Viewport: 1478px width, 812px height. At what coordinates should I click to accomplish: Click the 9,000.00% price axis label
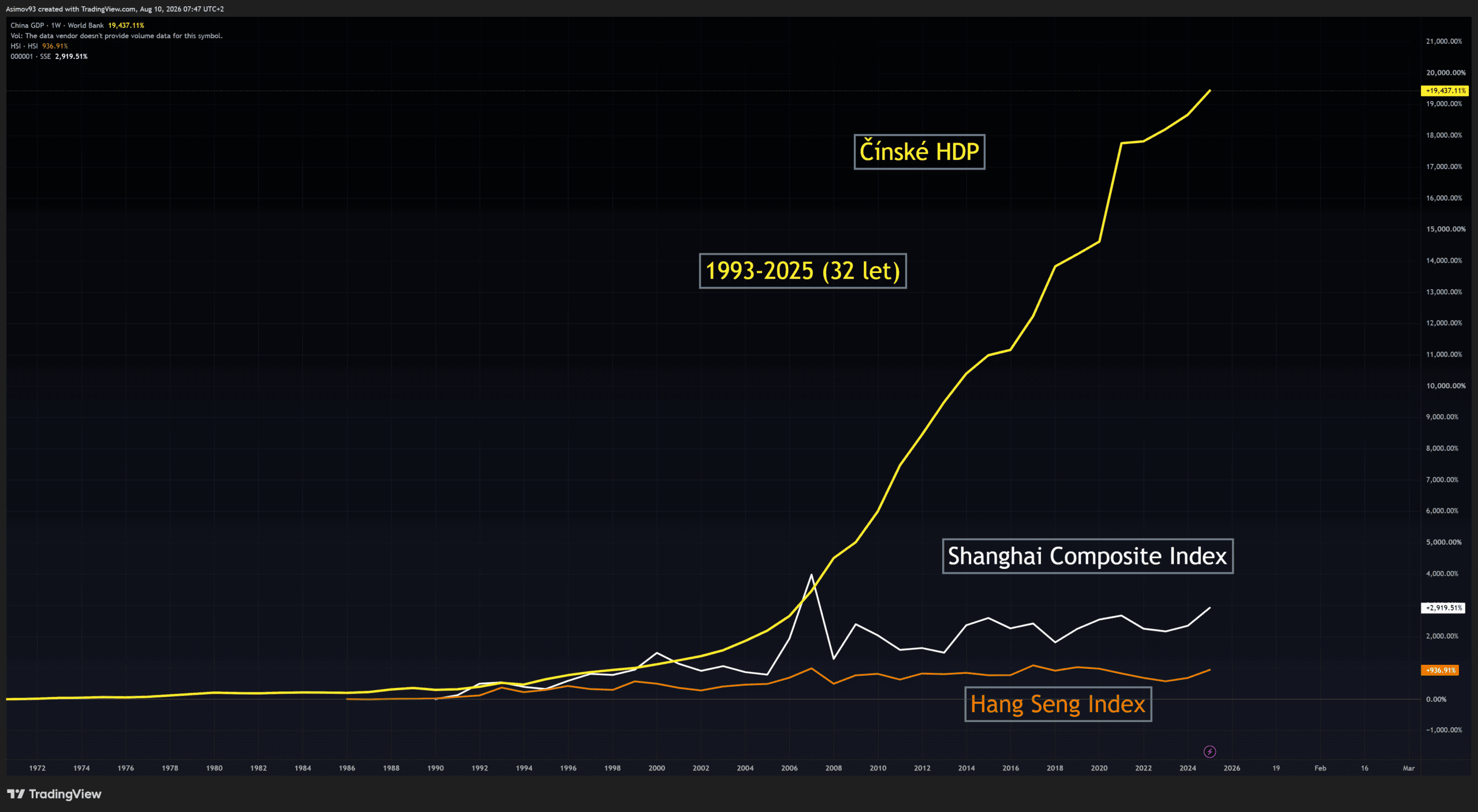click(x=1442, y=417)
